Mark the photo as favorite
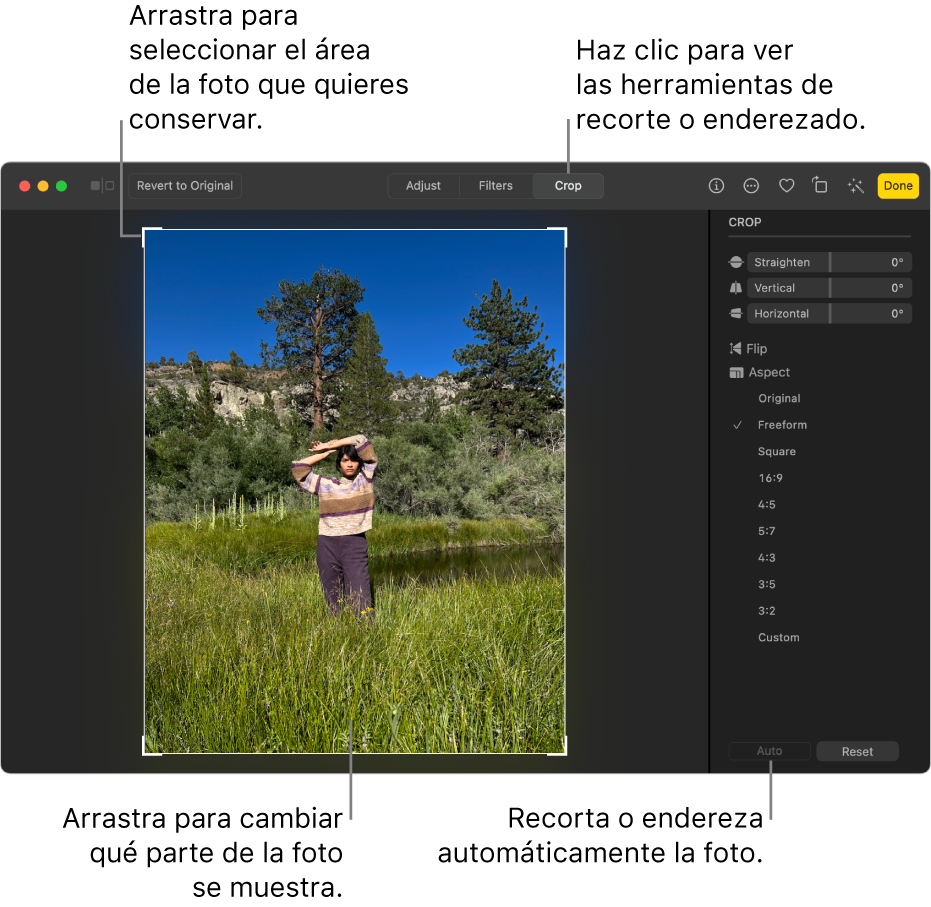The image size is (931, 907). point(786,186)
